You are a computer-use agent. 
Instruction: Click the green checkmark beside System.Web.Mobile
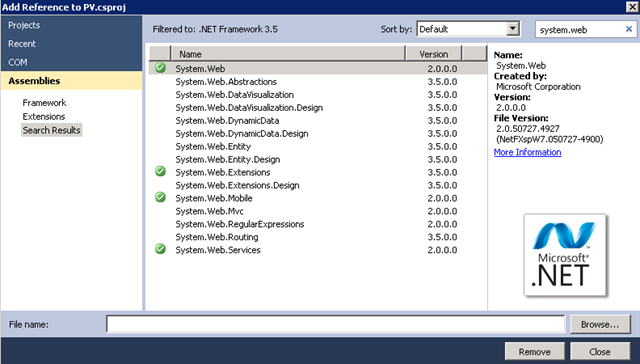(160, 198)
